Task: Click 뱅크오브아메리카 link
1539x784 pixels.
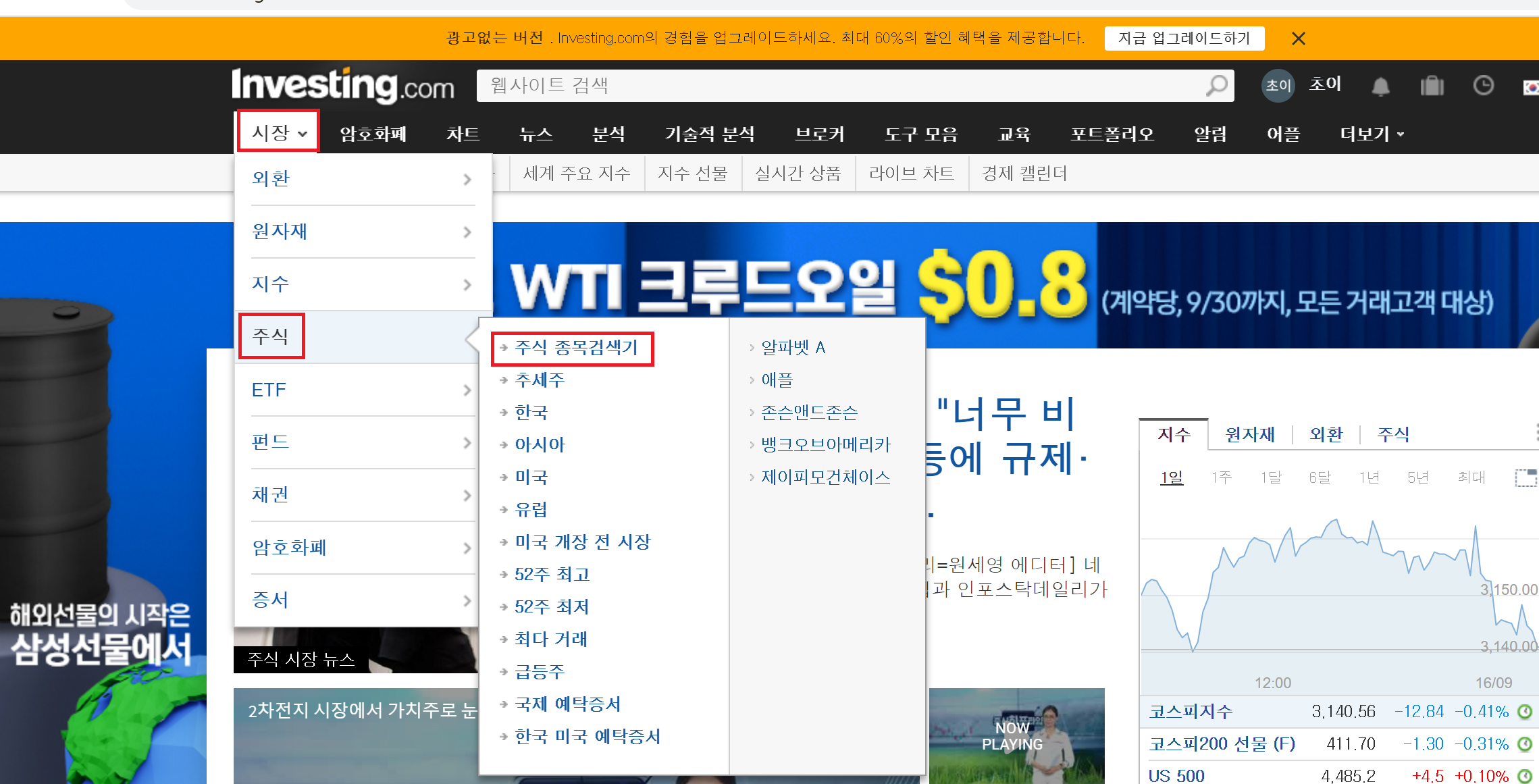Action: pyautogui.click(x=826, y=445)
